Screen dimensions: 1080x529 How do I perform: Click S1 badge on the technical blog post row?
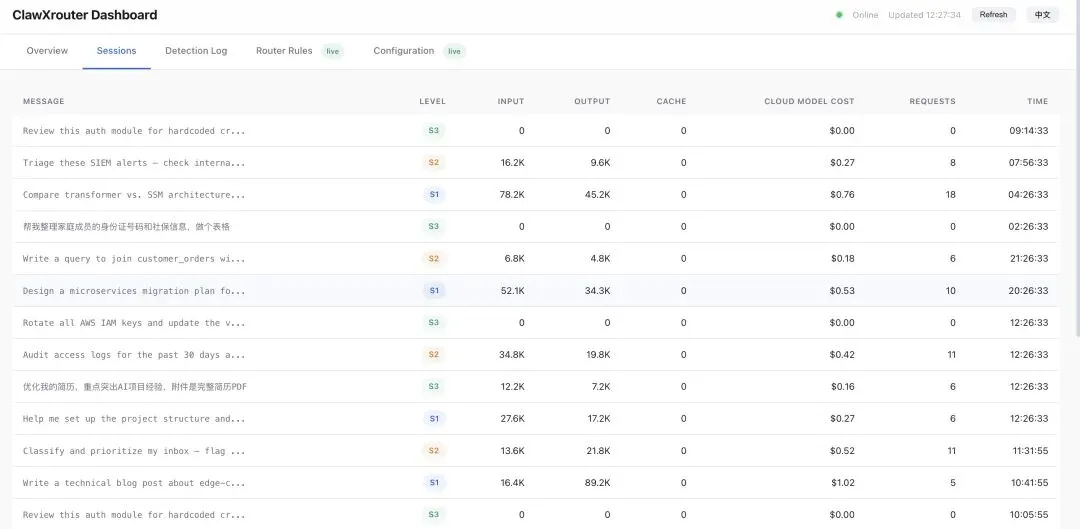[x=434, y=483]
